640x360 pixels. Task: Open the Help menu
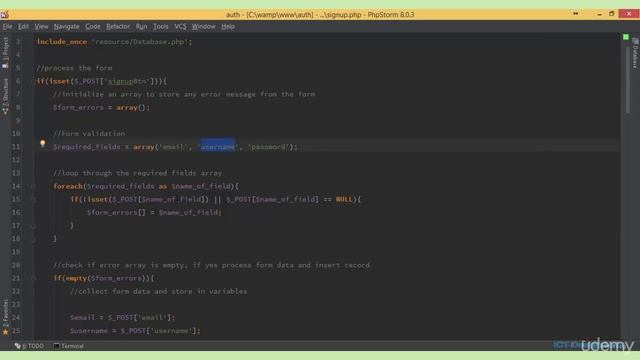228,27
